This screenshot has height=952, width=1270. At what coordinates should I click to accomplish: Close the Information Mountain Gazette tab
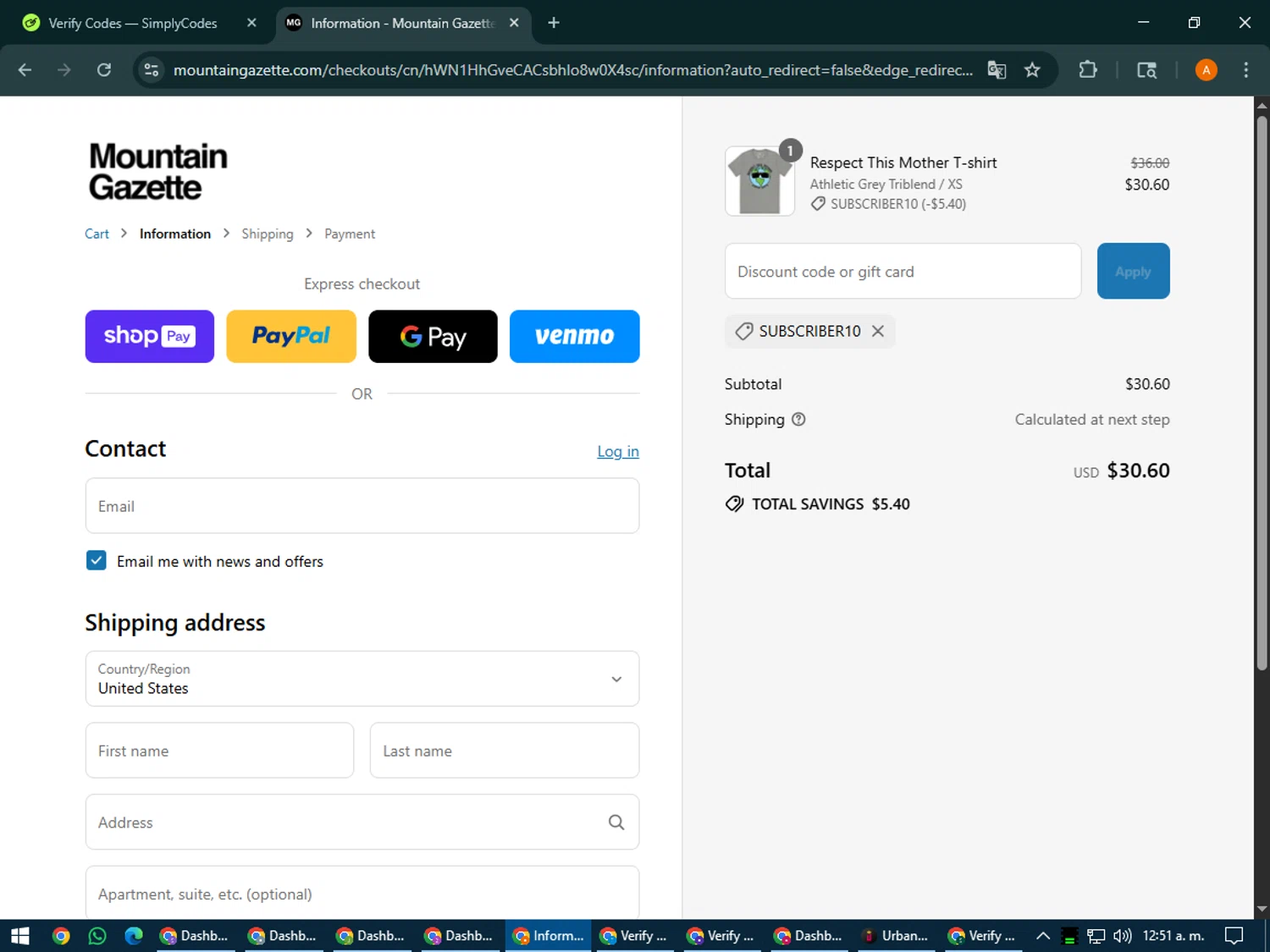coord(514,23)
